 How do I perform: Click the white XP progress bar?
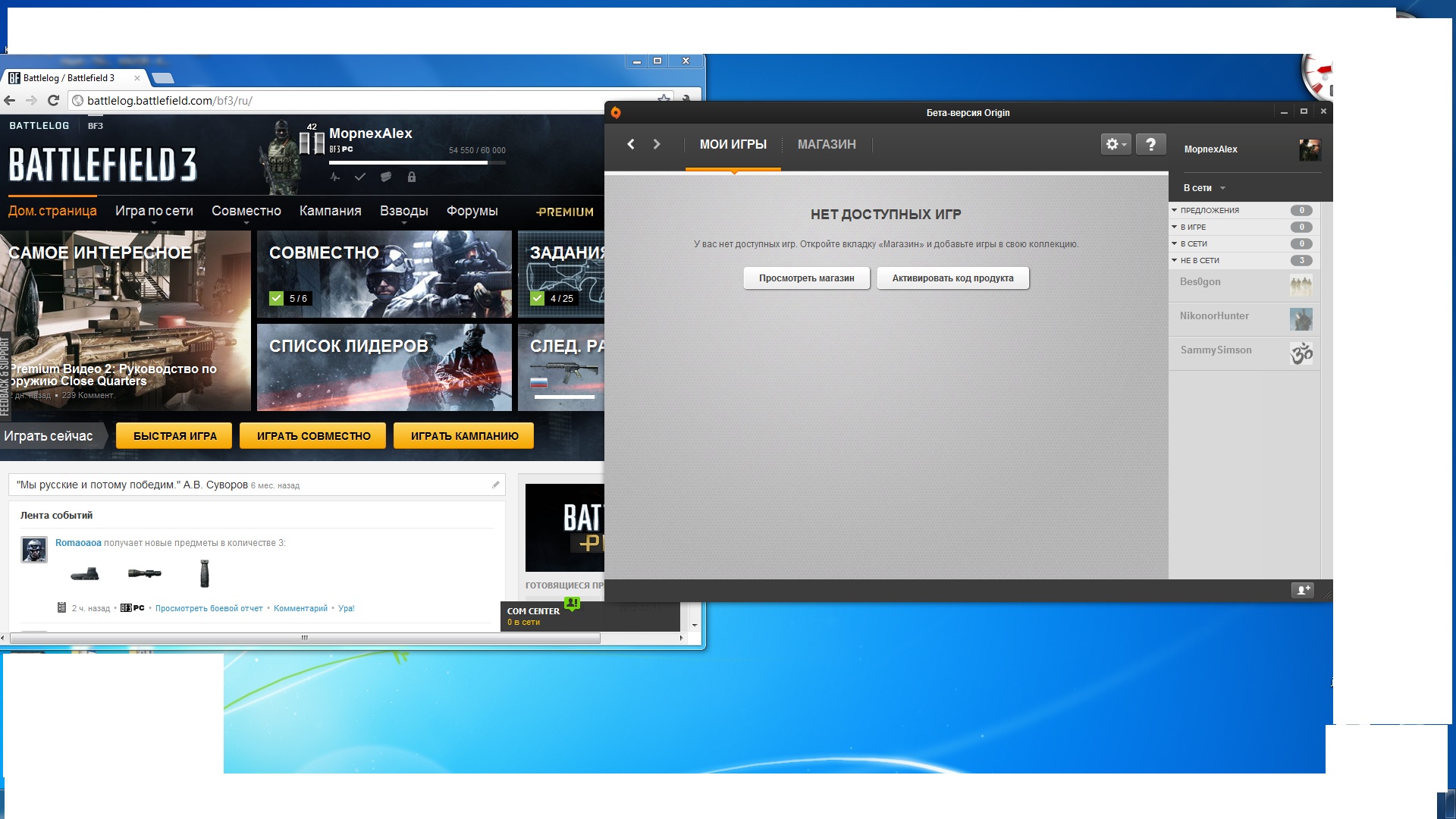tap(408, 162)
